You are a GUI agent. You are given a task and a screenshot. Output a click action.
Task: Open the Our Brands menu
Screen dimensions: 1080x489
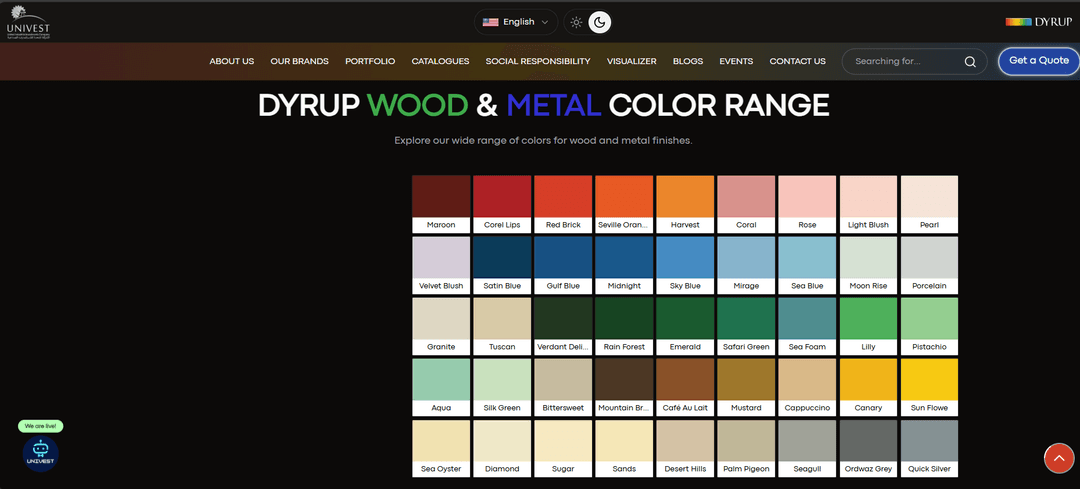(299, 61)
